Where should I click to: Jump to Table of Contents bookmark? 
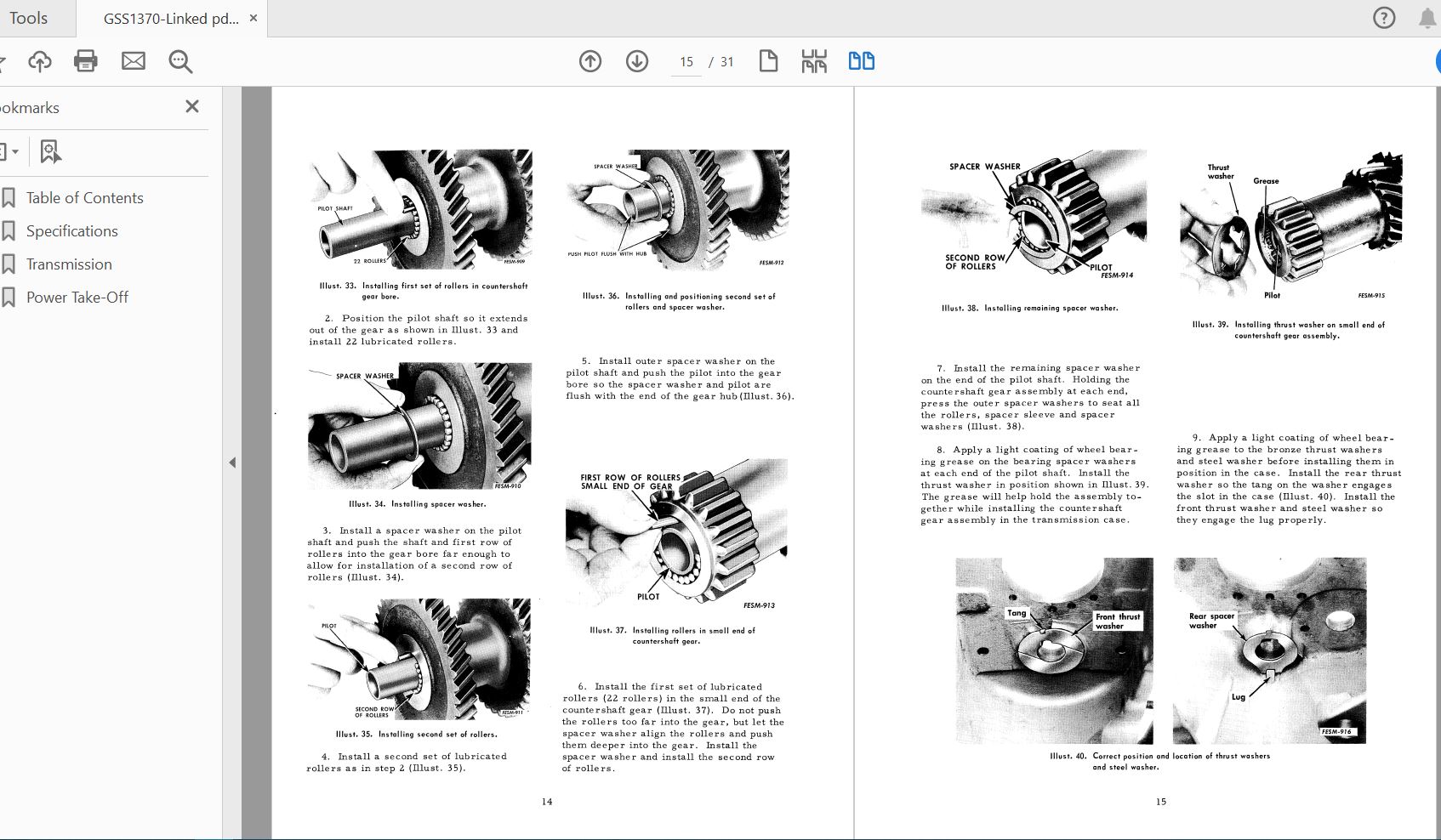click(x=84, y=198)
